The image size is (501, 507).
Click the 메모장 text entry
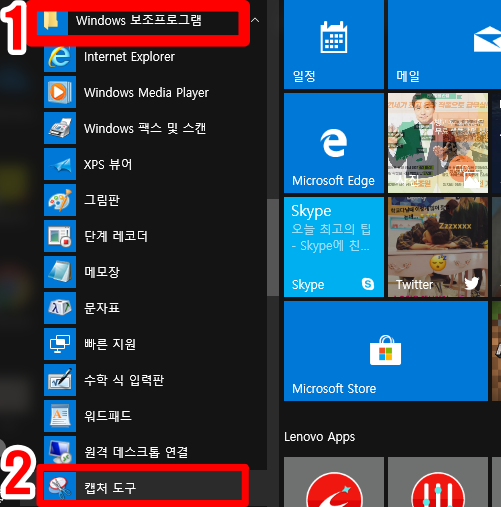[x=102, y=272]
